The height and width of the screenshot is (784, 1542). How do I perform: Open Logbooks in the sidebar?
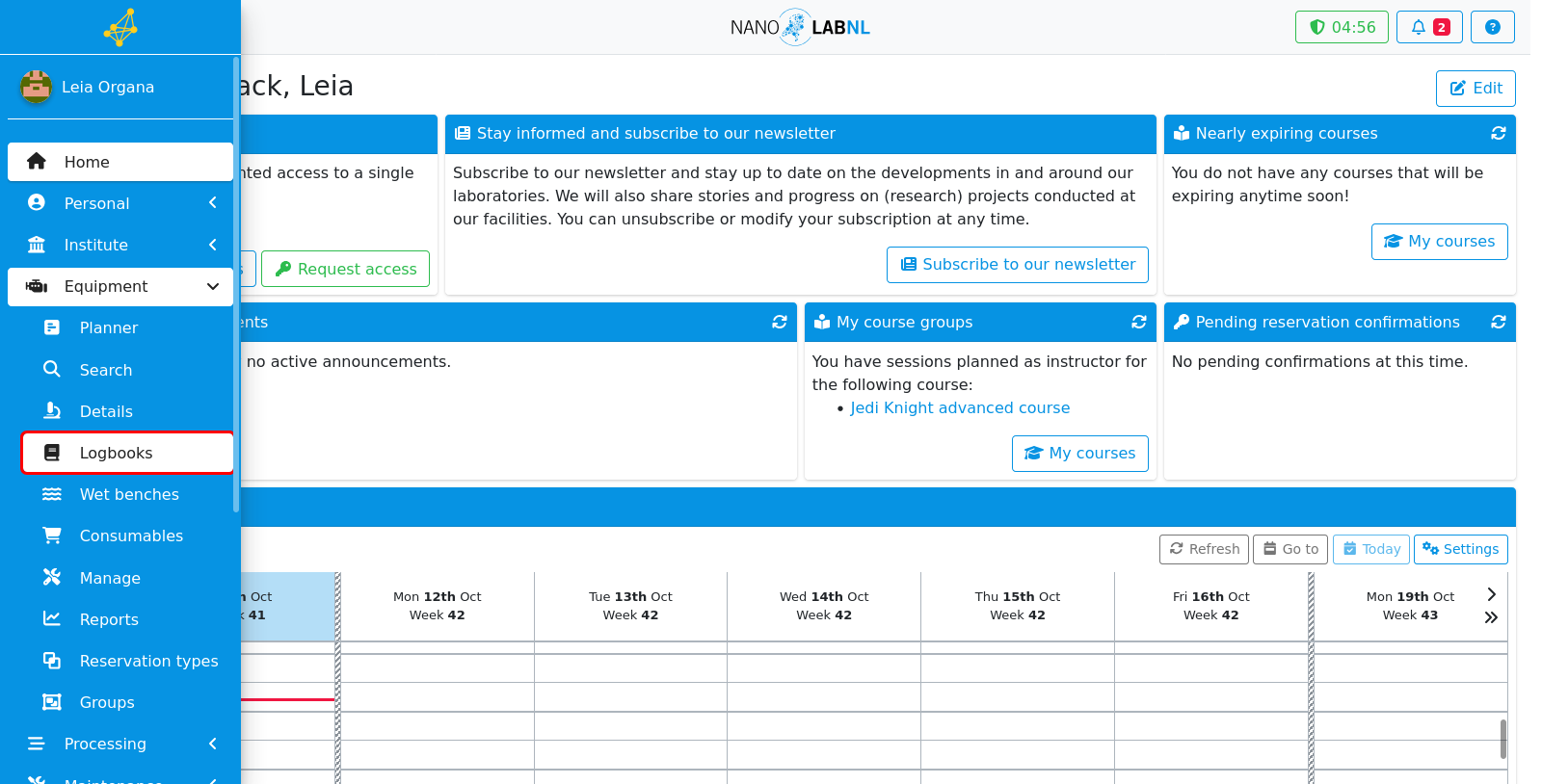(x=128, y=453)
